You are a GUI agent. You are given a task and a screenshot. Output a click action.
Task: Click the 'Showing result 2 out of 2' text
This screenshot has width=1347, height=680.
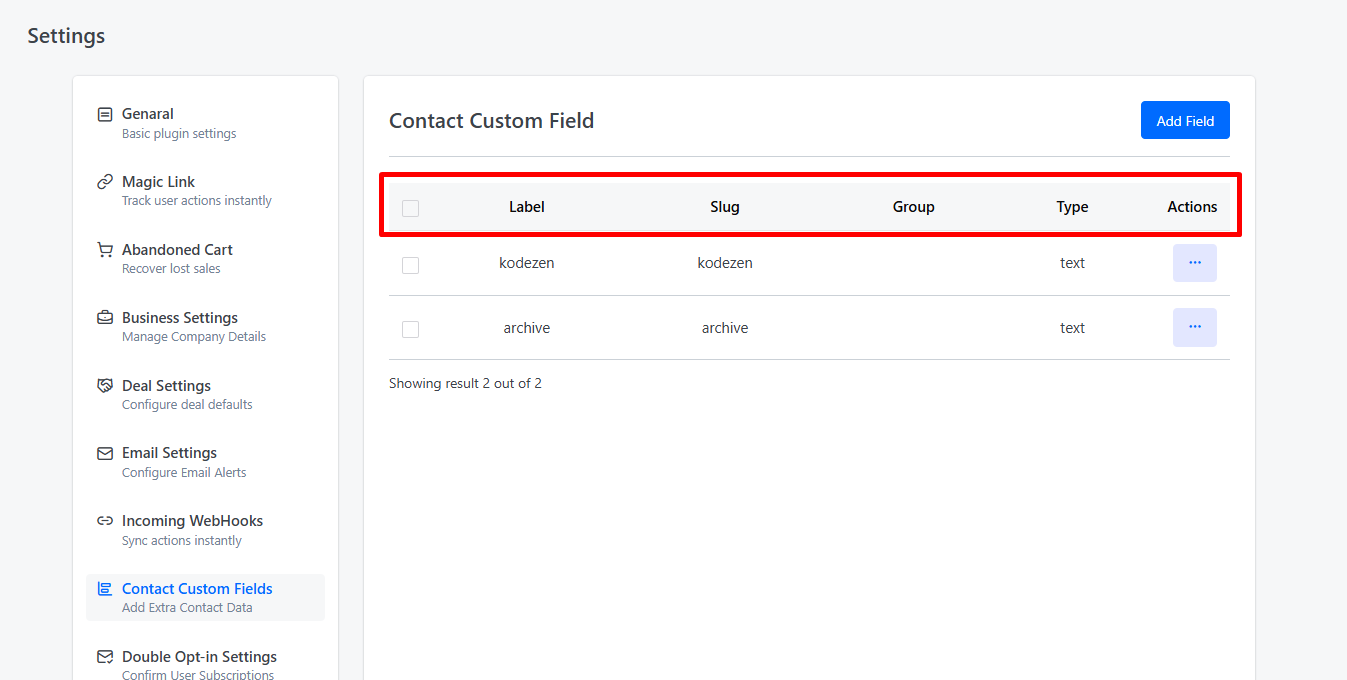tap(465, 383)
